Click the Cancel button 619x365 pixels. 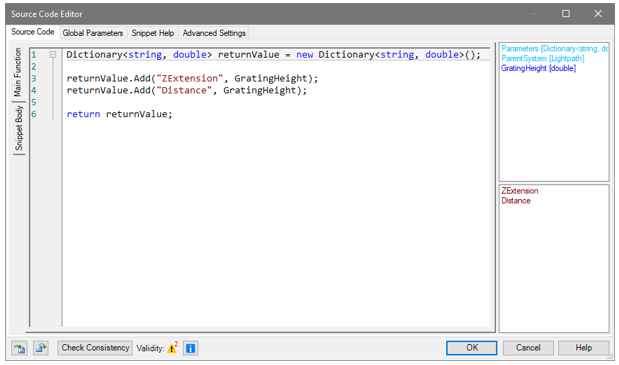(x=528, y=348)
